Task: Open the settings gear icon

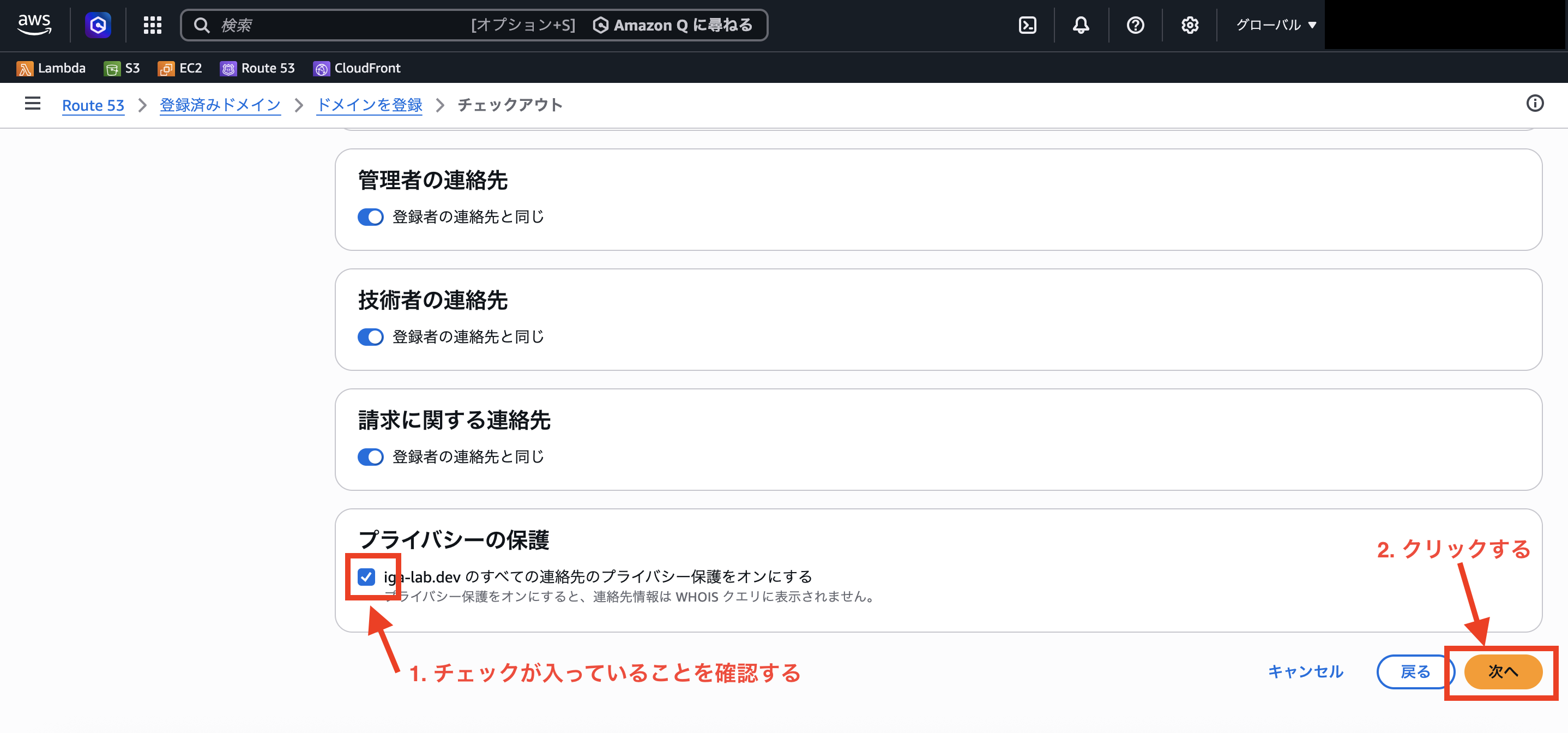Action: pyautogui.click(x=1190, y=25)
